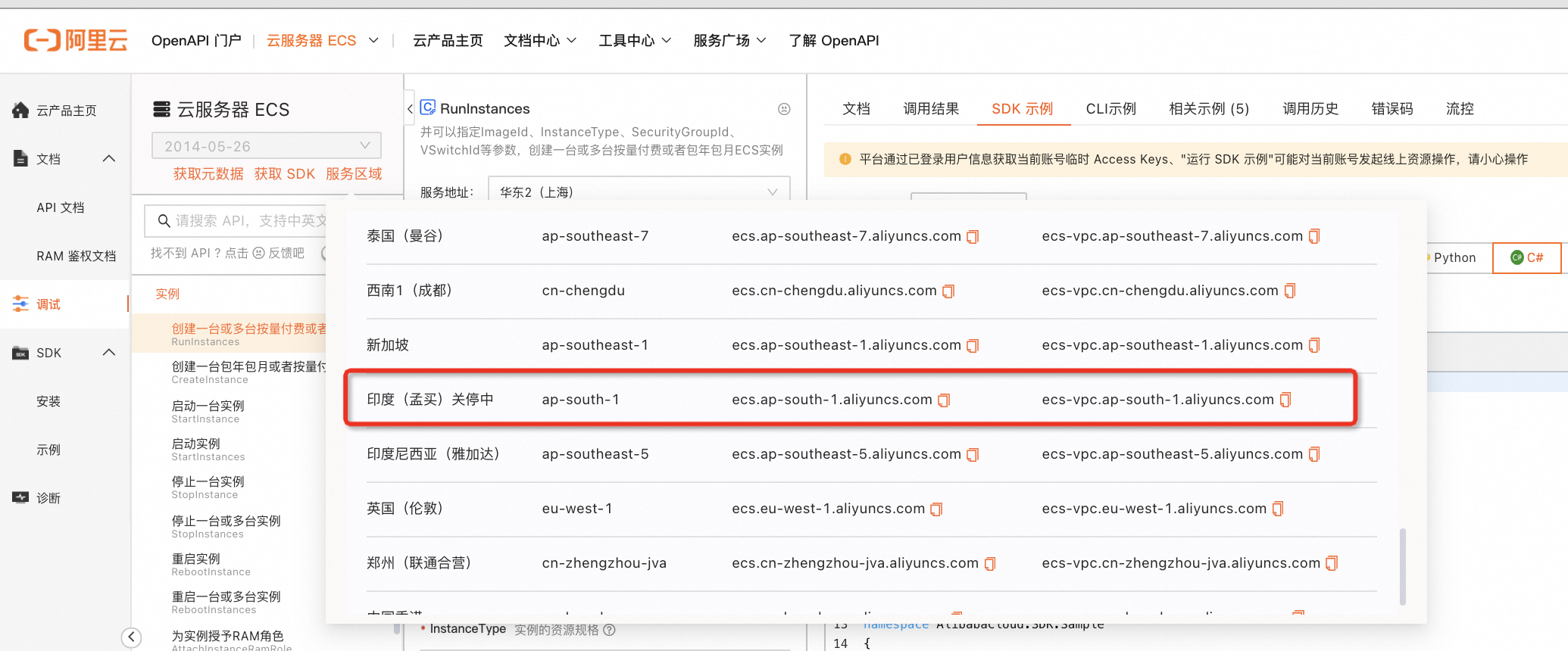Click the sidebar collapse circle arrow

click(x=131, y=637)
